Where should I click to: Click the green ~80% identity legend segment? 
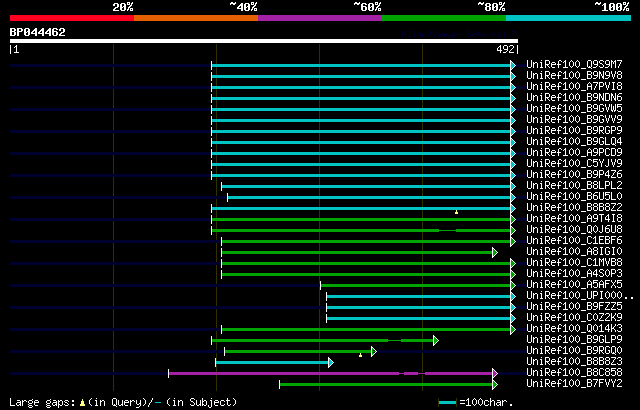click(444, 18)
